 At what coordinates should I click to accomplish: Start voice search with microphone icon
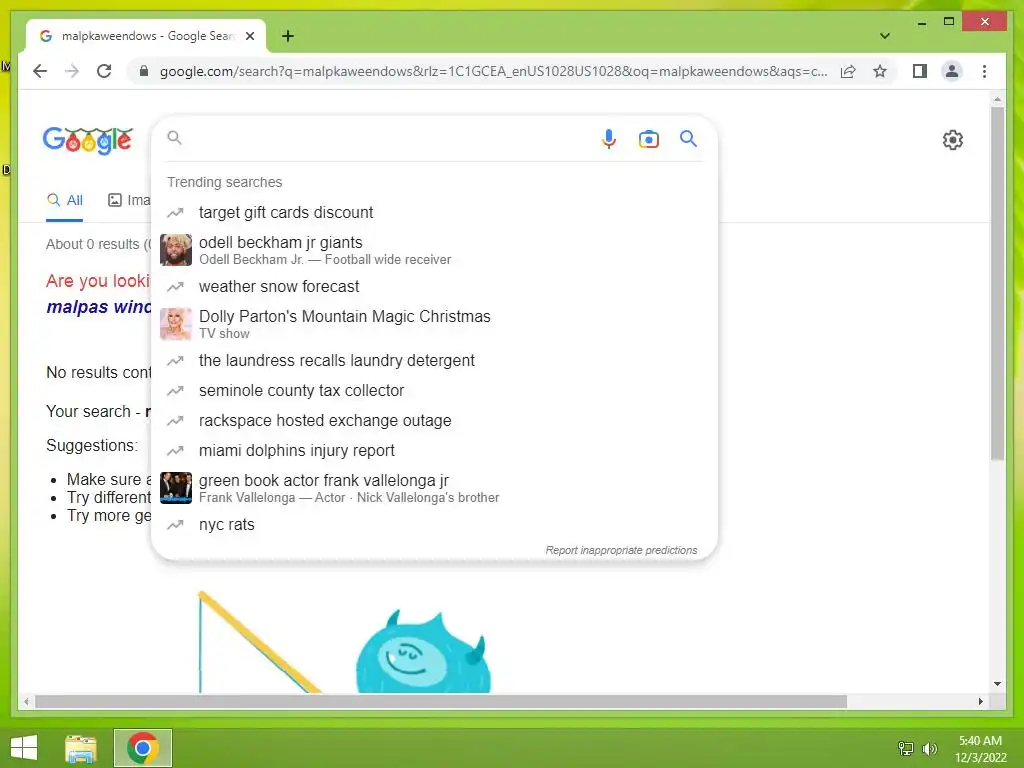[x=608, y=138]
